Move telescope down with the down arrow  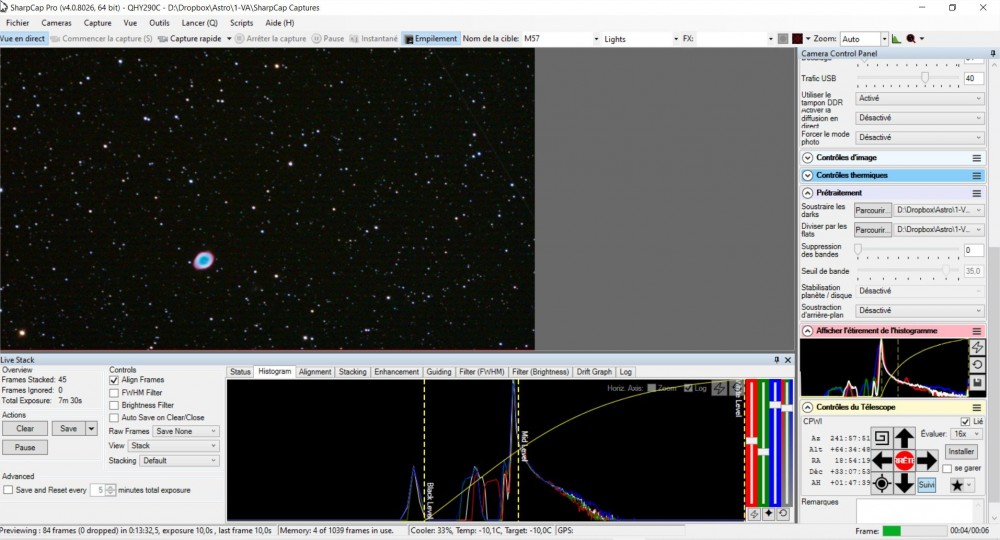[904, 483]
